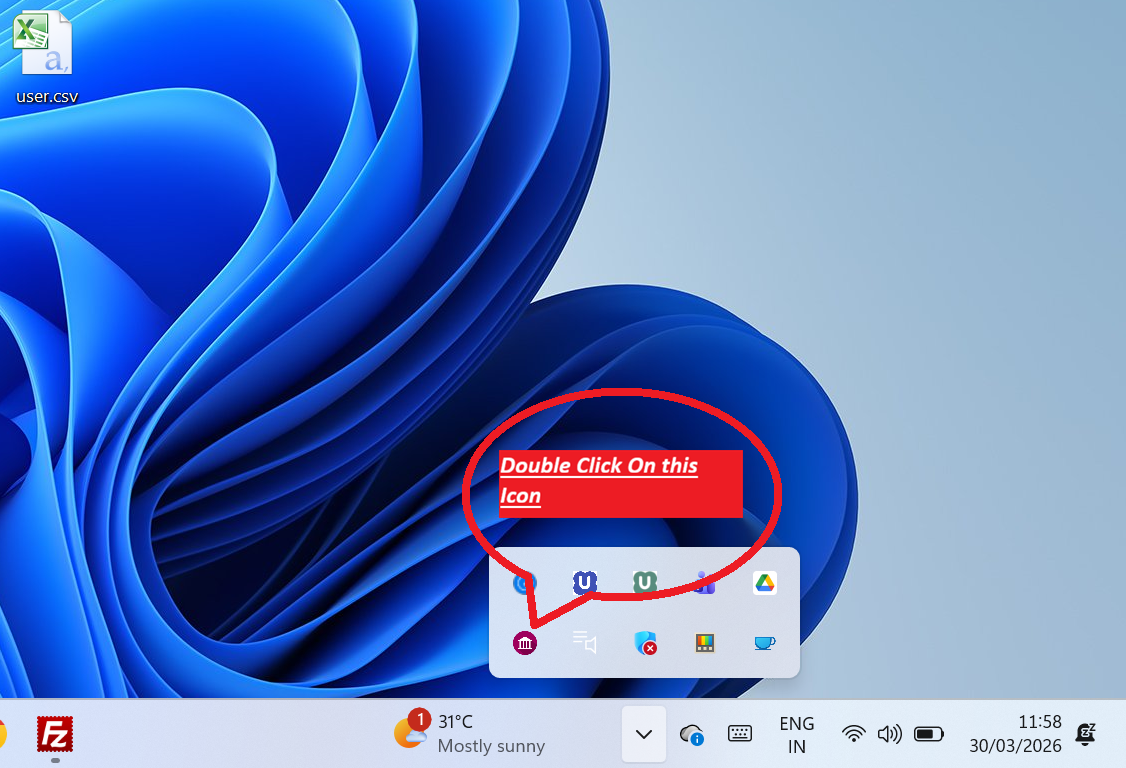This screenshot has width=1126, height=768.
Task: Click the OneDrive cloud icon in taskbar
Action: (691, 734)
